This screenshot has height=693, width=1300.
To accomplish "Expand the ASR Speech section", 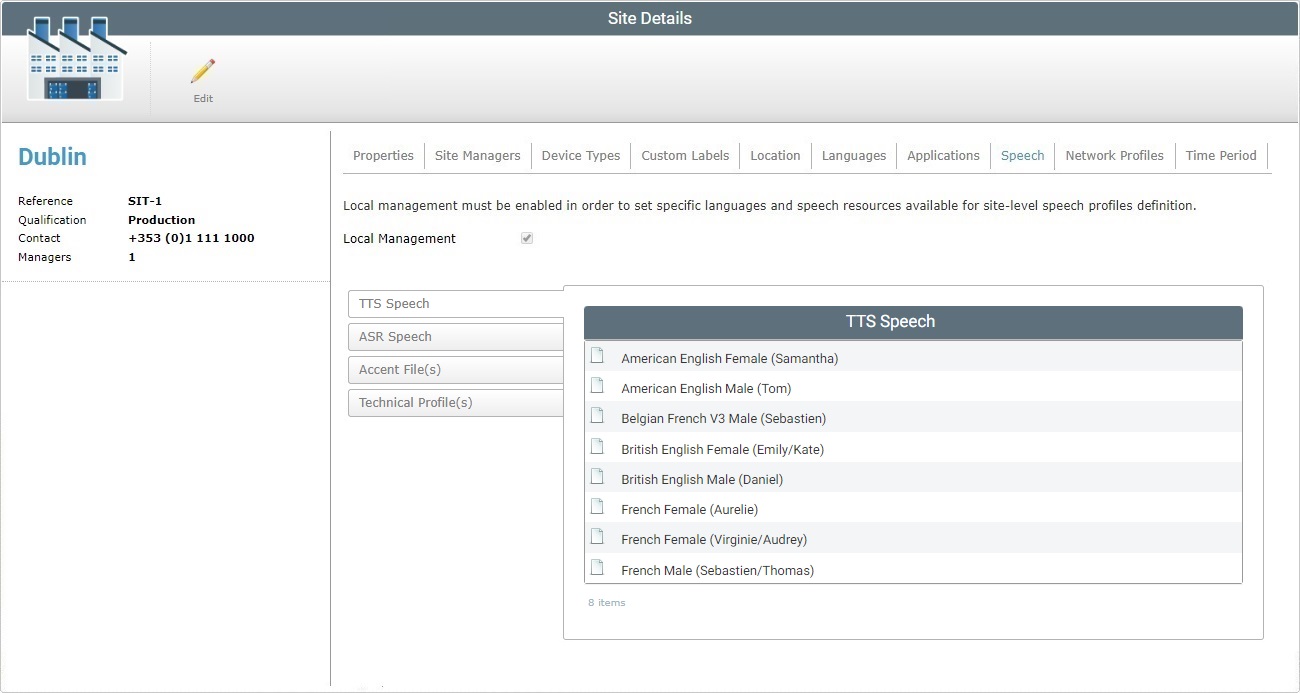I will 456,337.
